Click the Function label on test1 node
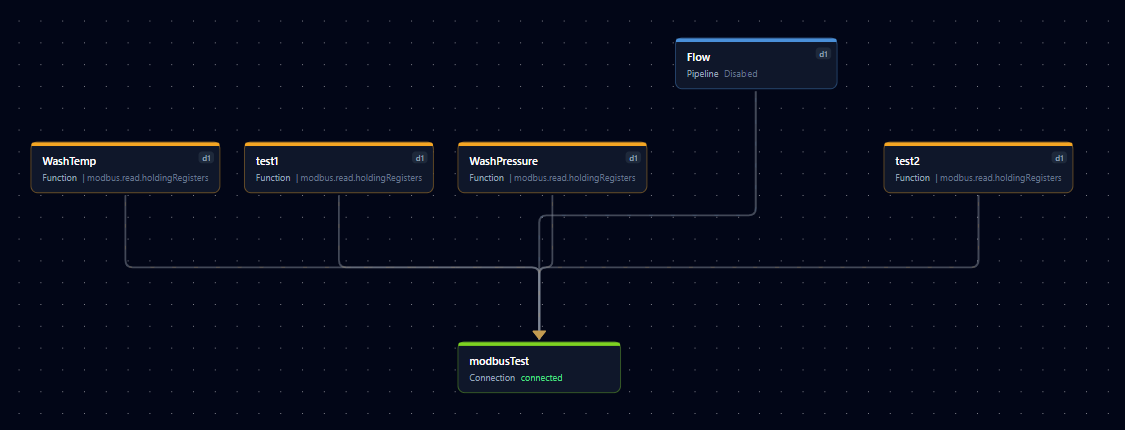Image resolution: width=1125 pixels, height=430 pixels. [x=273, y=178]
